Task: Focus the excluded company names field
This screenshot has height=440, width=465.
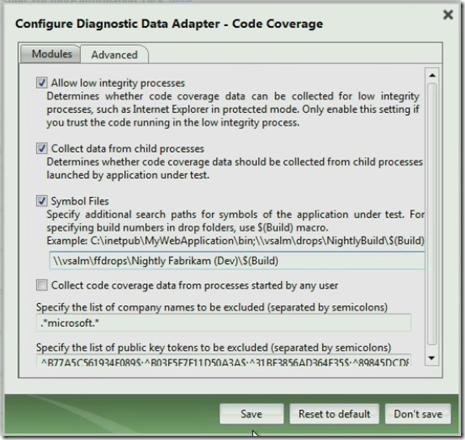Action: (223, 323)
